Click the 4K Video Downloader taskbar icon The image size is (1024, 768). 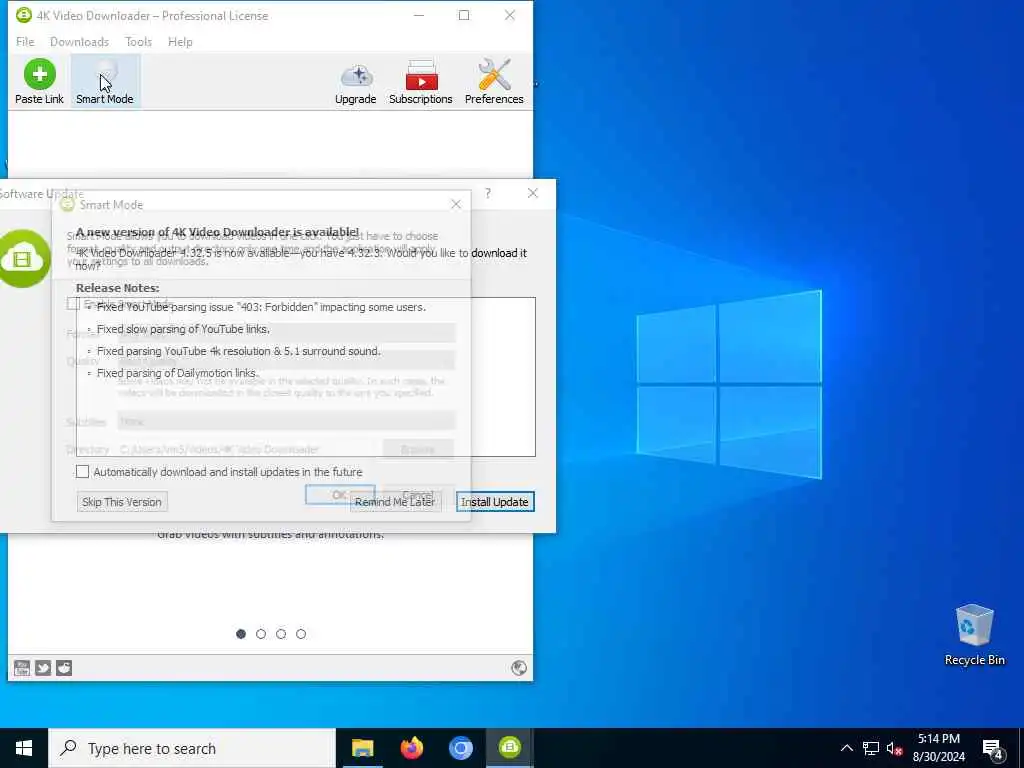click(509, 748)
